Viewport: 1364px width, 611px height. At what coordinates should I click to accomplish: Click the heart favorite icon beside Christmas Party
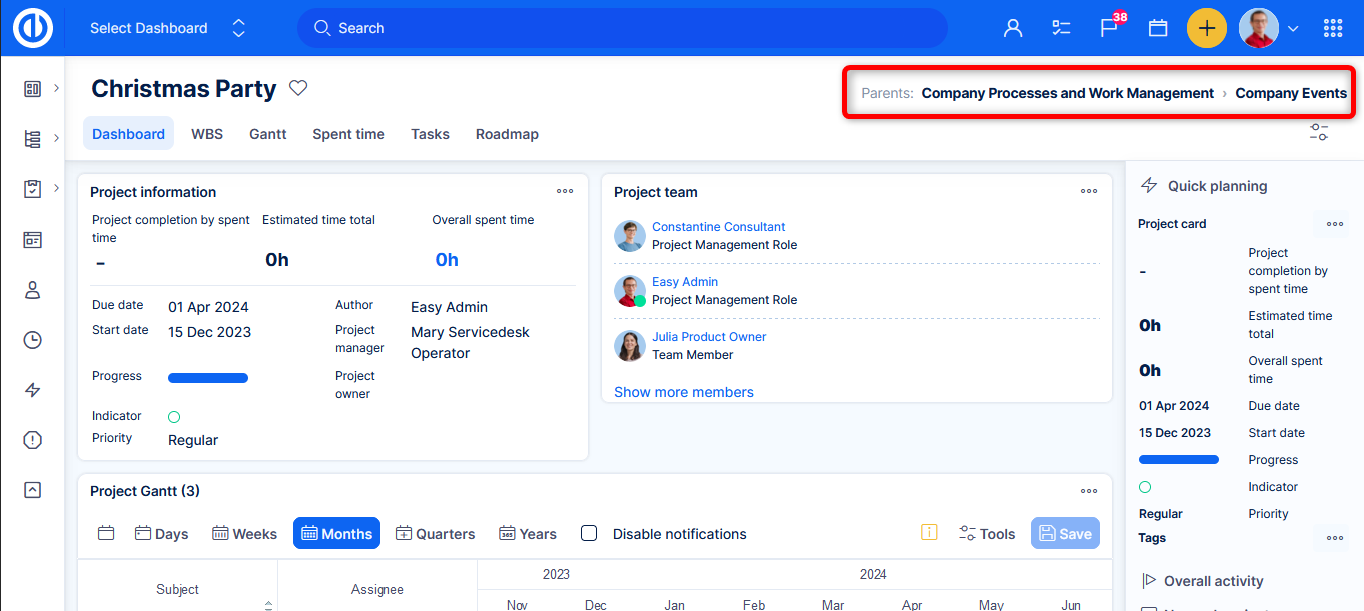[x=298, y=88]
